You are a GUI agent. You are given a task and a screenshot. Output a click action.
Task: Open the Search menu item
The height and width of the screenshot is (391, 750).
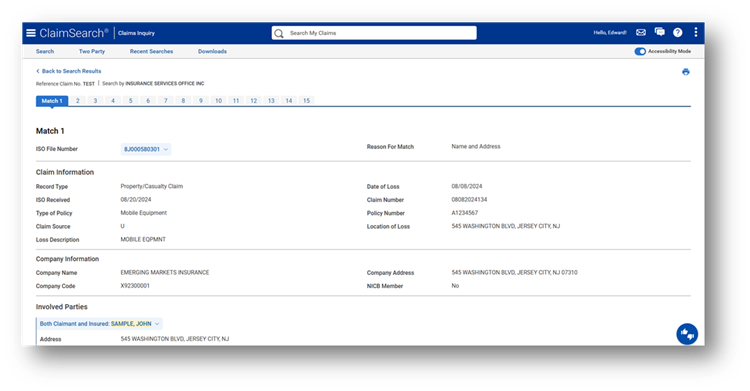[x=45, y=51]
